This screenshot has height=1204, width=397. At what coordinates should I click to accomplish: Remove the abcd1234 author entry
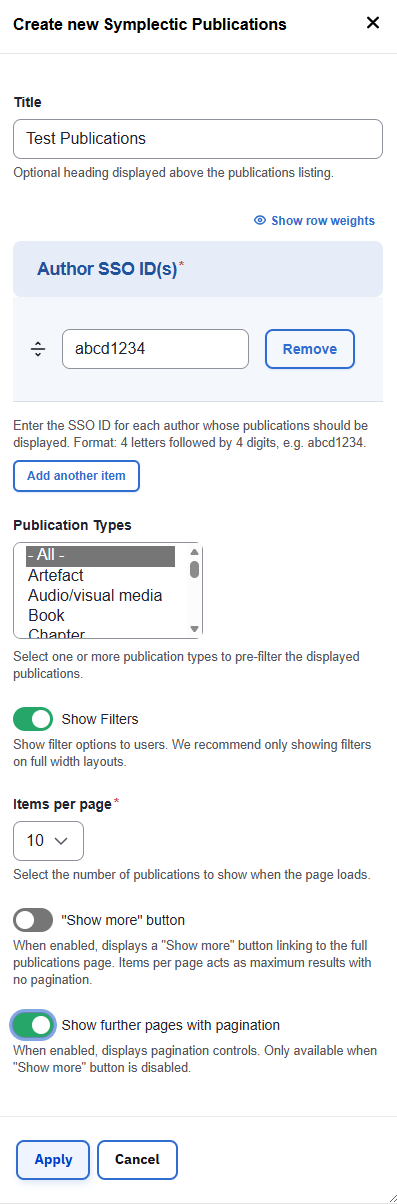310,349
